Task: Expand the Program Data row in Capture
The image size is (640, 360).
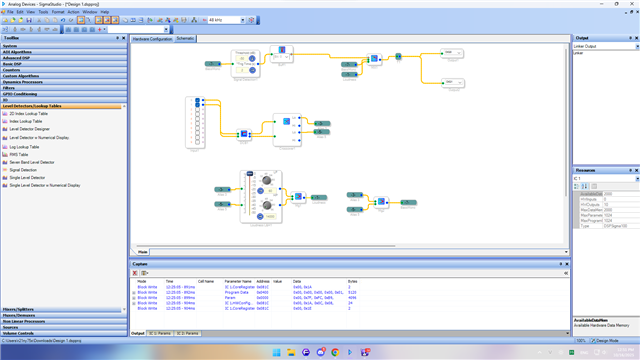Action: click(134, 293)
